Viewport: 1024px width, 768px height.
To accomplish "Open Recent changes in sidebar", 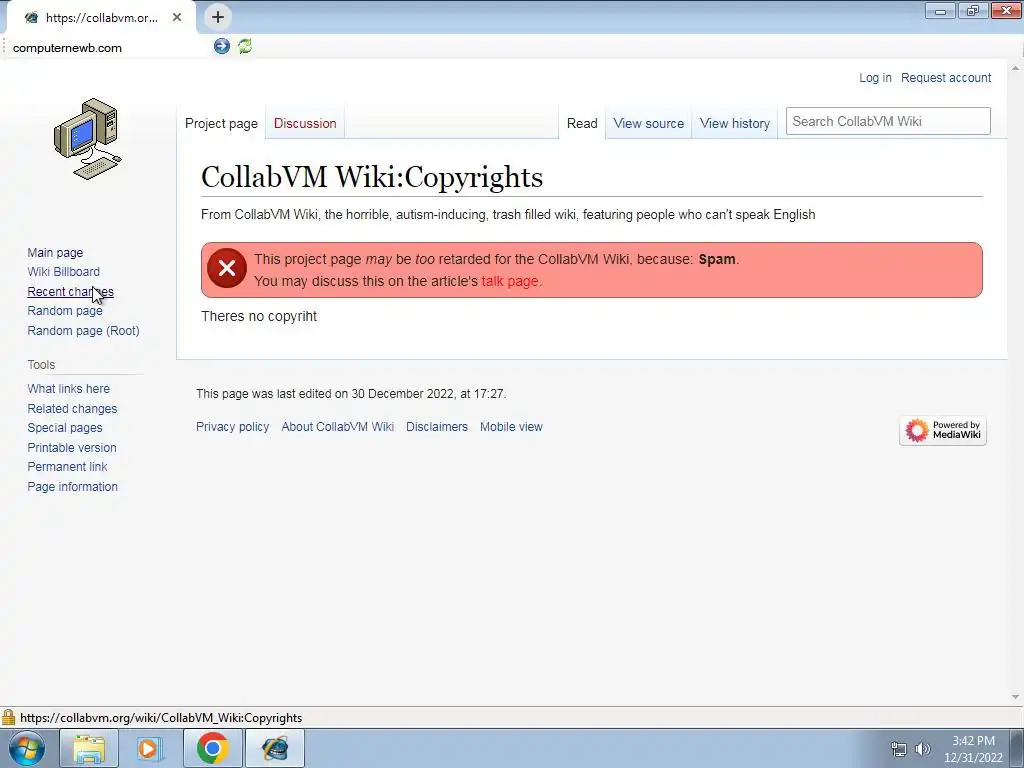I will point(71,292).
